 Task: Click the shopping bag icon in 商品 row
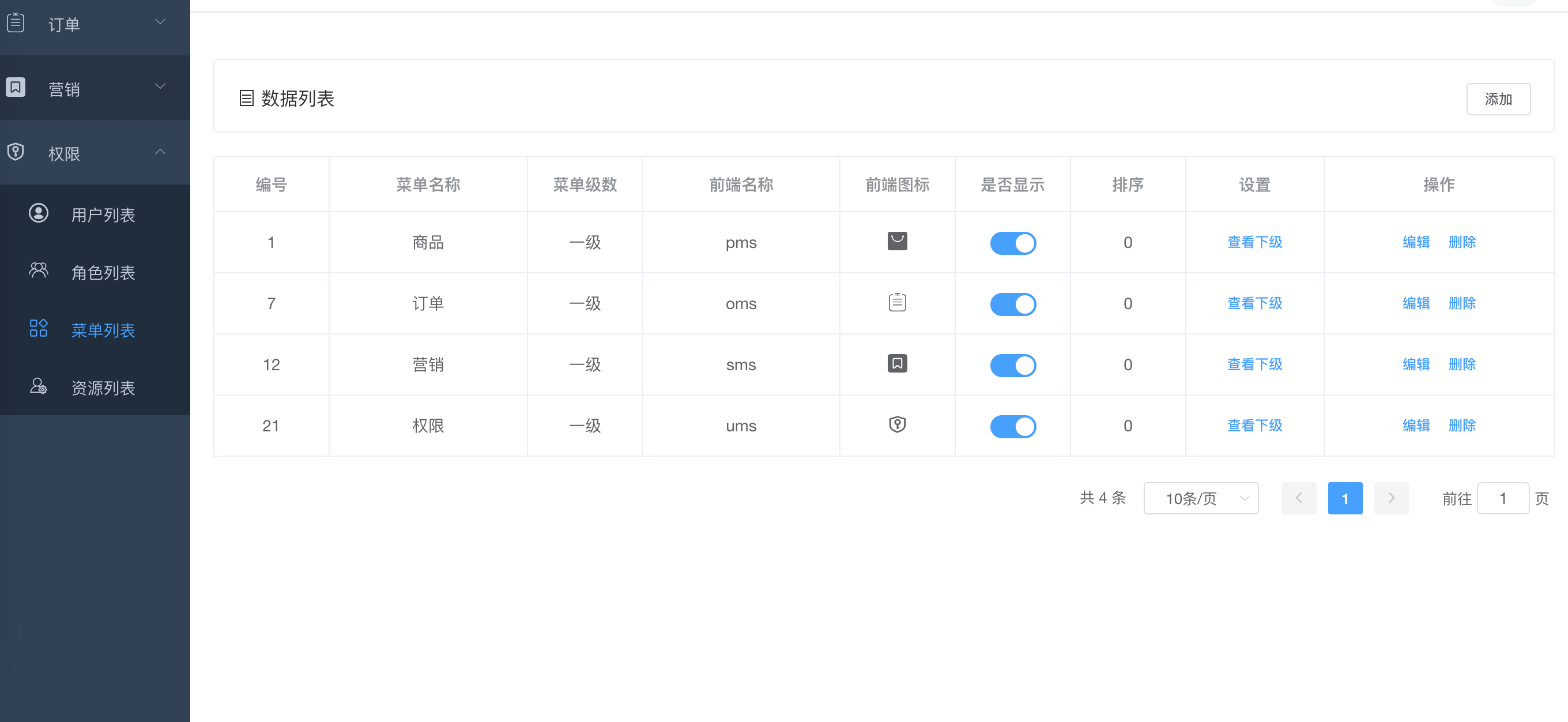click(x=897, y=241)
